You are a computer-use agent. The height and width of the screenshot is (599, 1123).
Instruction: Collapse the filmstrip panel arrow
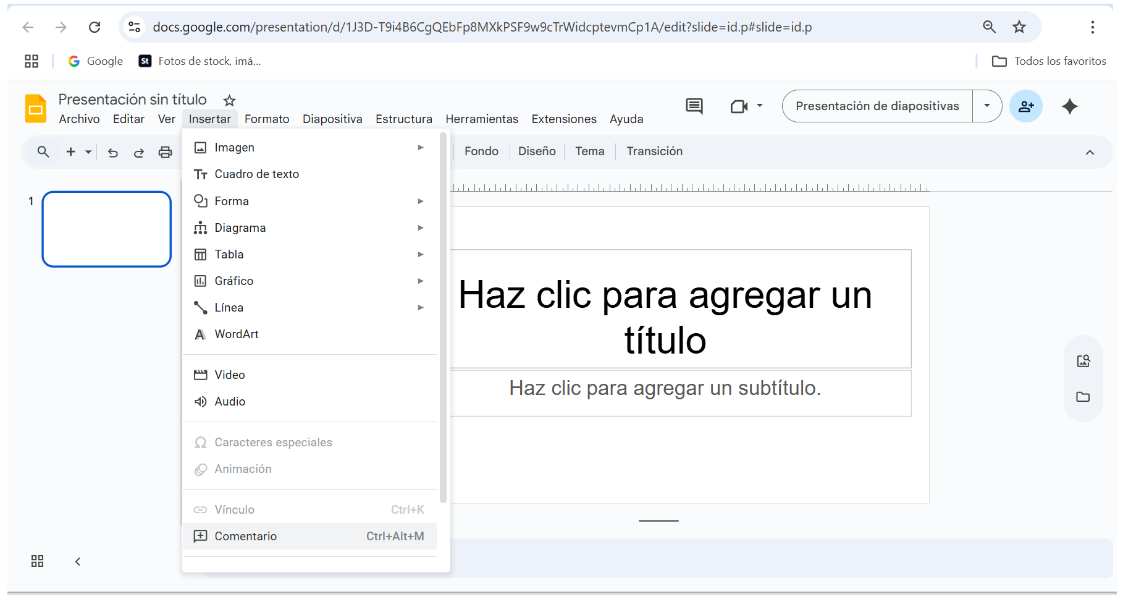pyautogui.click(x=78, y=561)
